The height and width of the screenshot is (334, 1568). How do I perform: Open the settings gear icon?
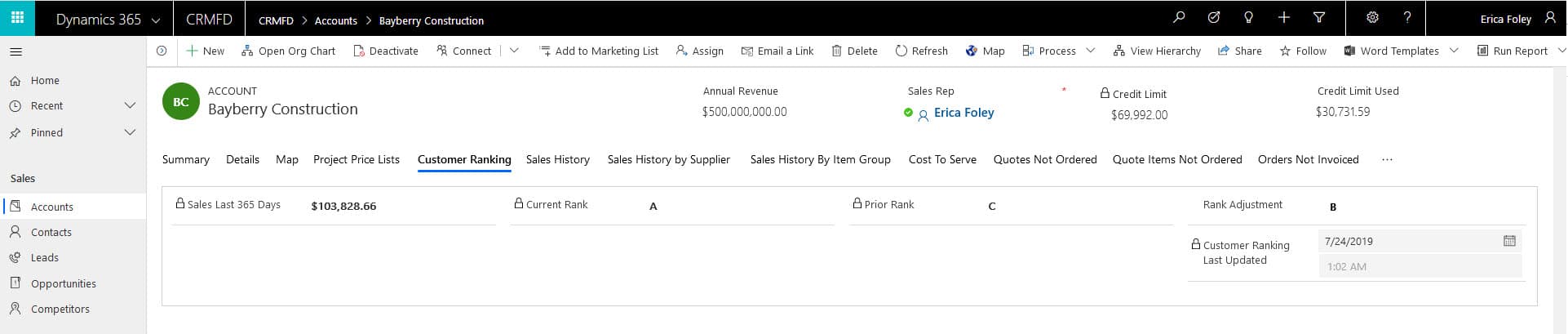click(1372, 17)
